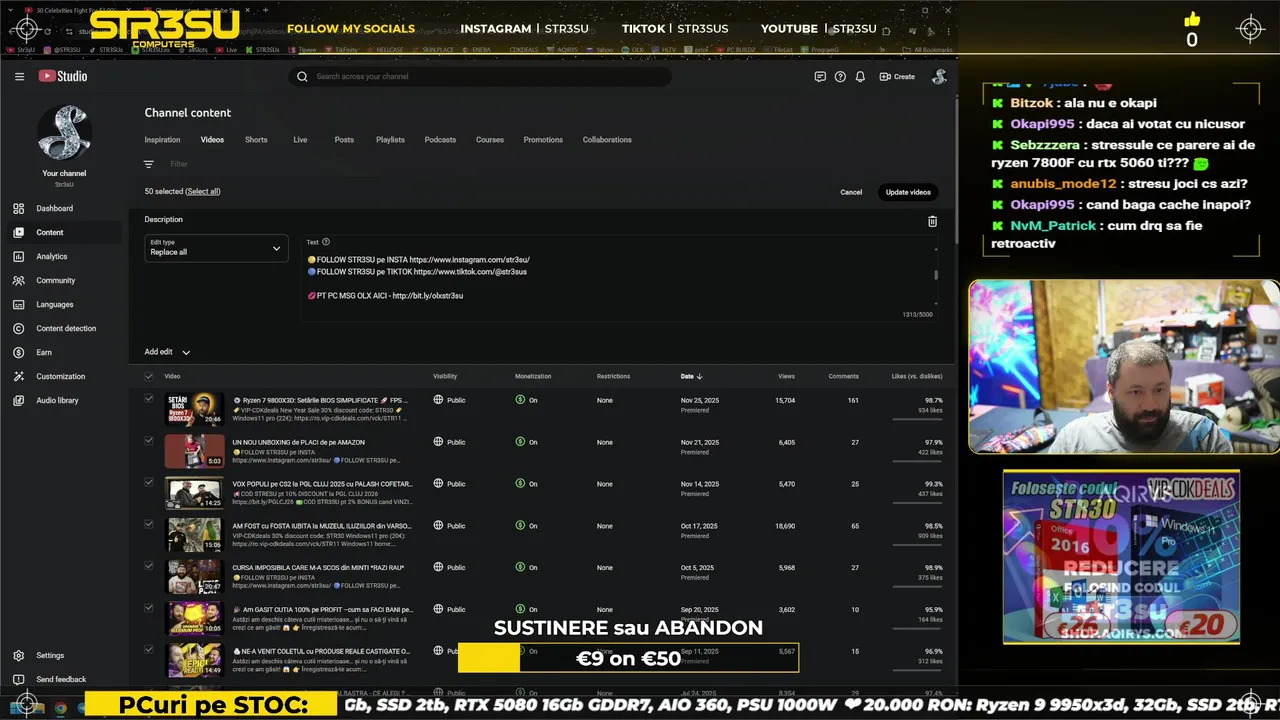Open the Customization wand icon

click(18, 376)
